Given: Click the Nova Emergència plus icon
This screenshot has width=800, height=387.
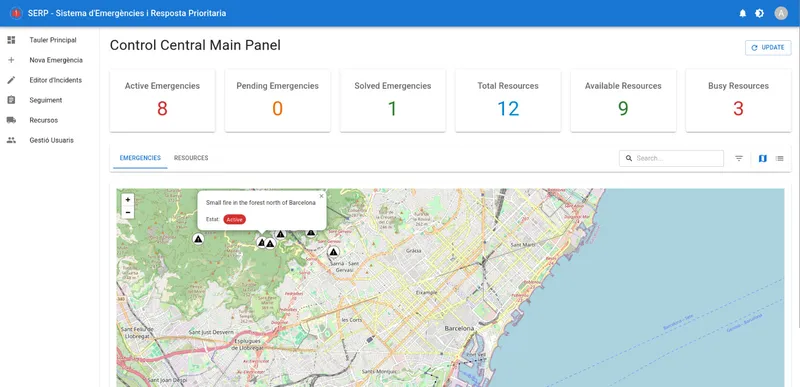Looking at the screenshot, I should click(11, 60).
